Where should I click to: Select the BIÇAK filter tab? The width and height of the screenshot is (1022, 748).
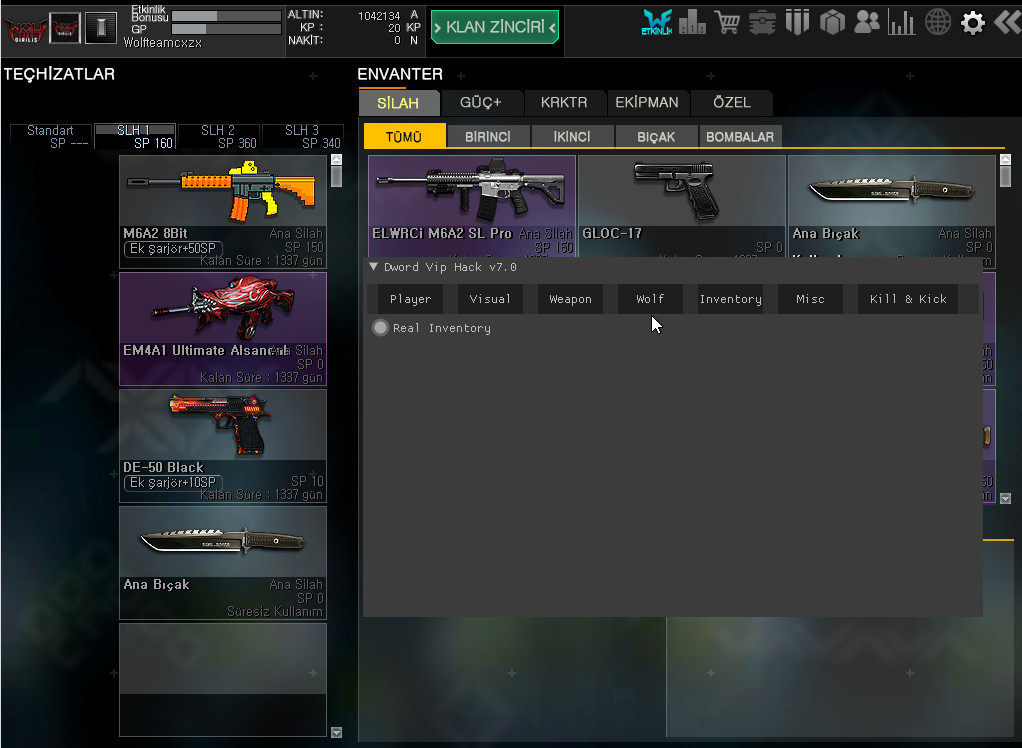(x=656, y=137)
